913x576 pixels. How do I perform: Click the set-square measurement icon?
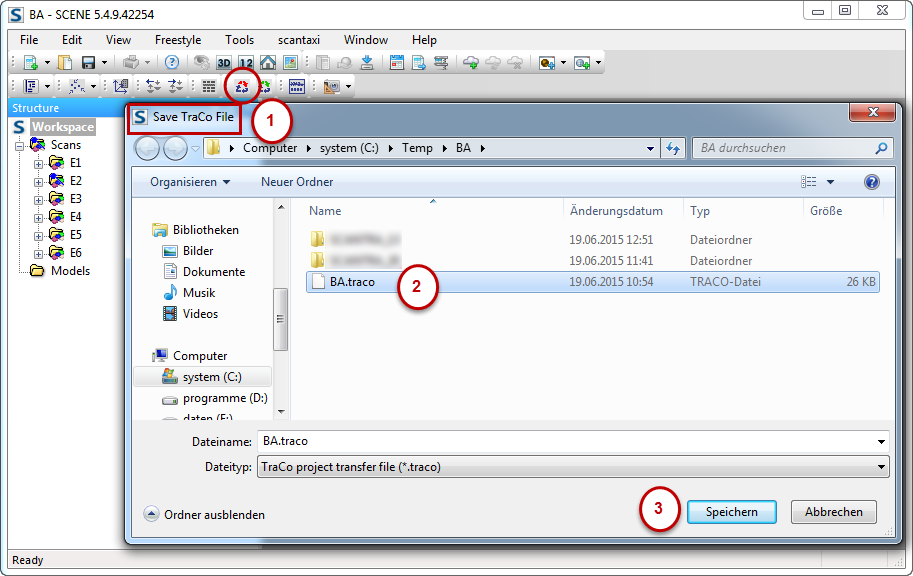[331, 87]
